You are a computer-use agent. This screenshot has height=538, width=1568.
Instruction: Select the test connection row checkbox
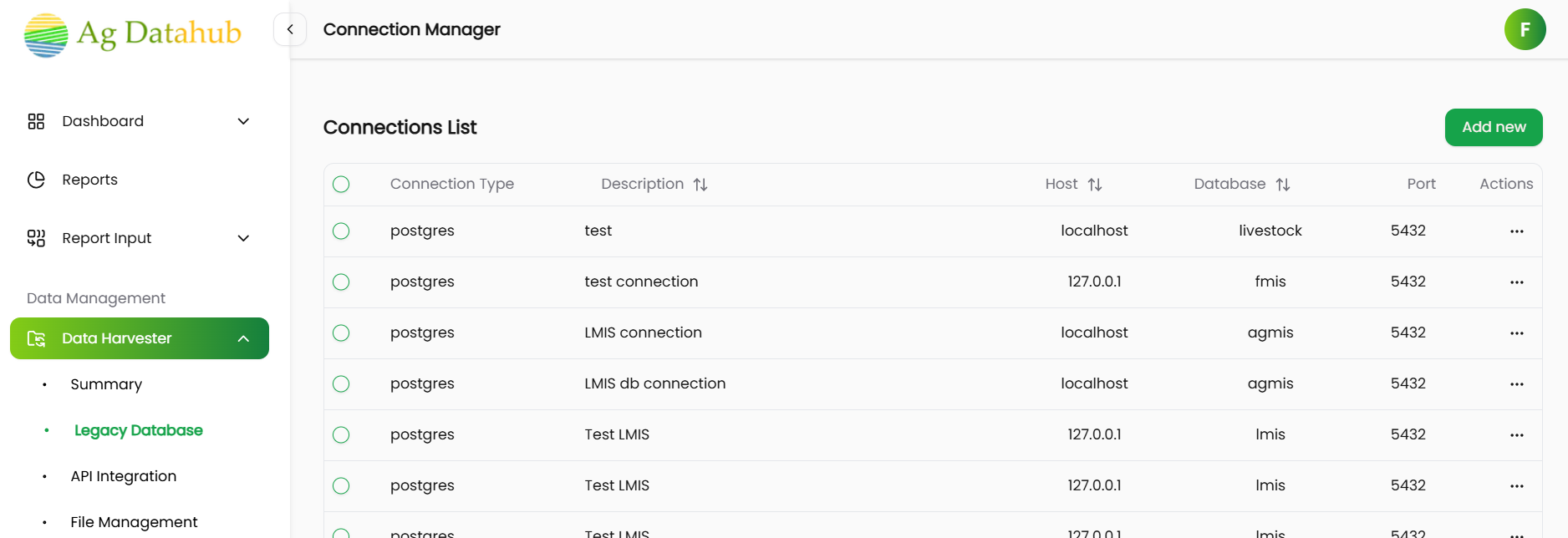pyautogui.click(x=341, y=282)
